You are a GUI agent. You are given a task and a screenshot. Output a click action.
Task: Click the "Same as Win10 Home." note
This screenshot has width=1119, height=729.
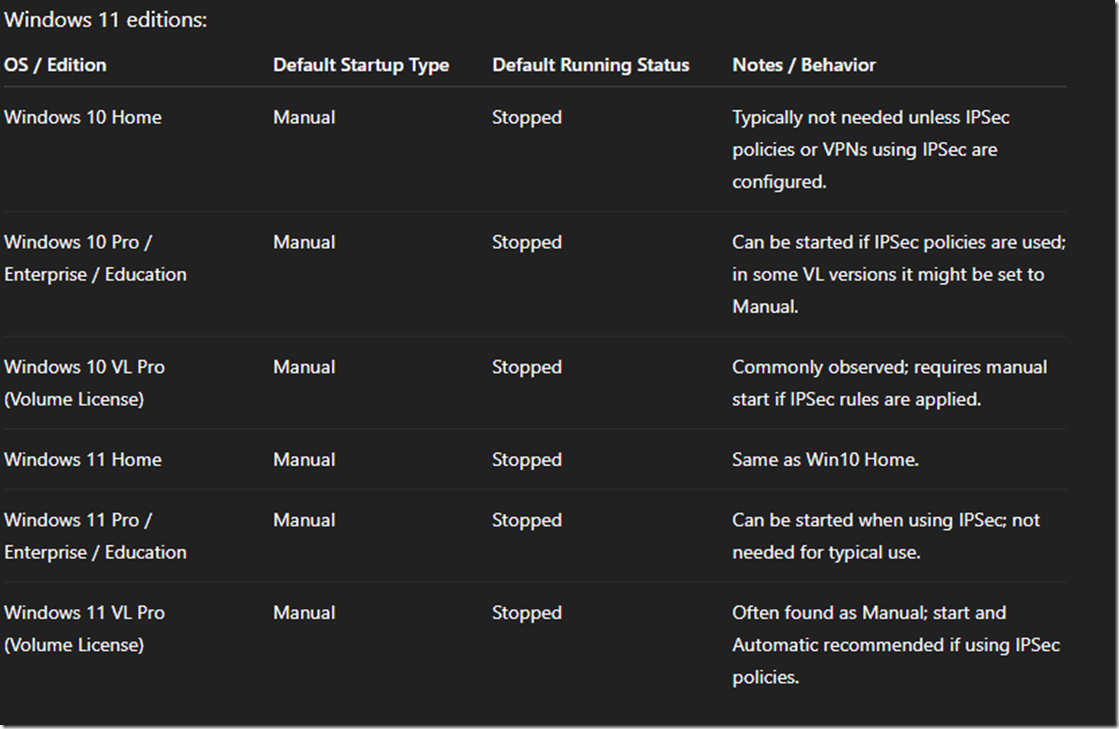click(x=825, y=460)
